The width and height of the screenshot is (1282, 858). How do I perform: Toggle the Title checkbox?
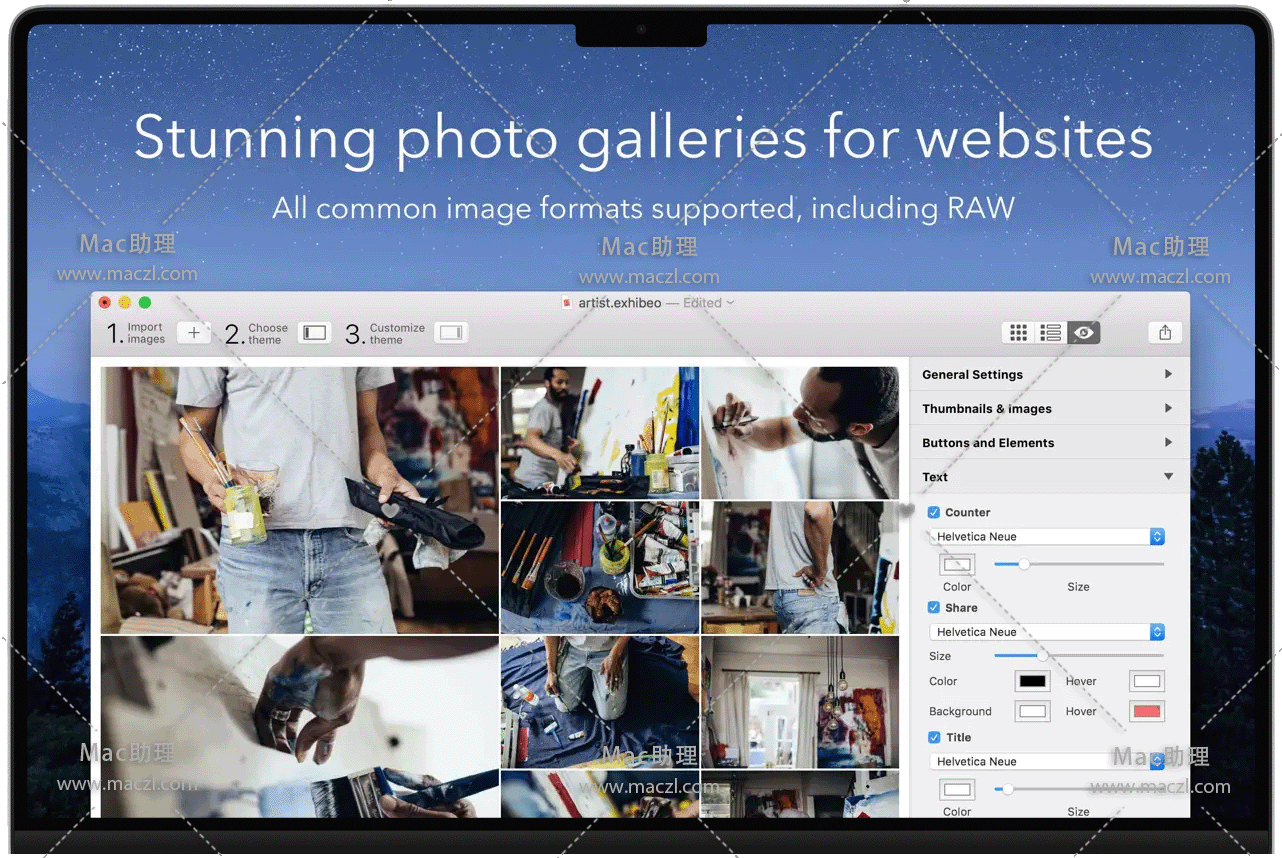934,737
